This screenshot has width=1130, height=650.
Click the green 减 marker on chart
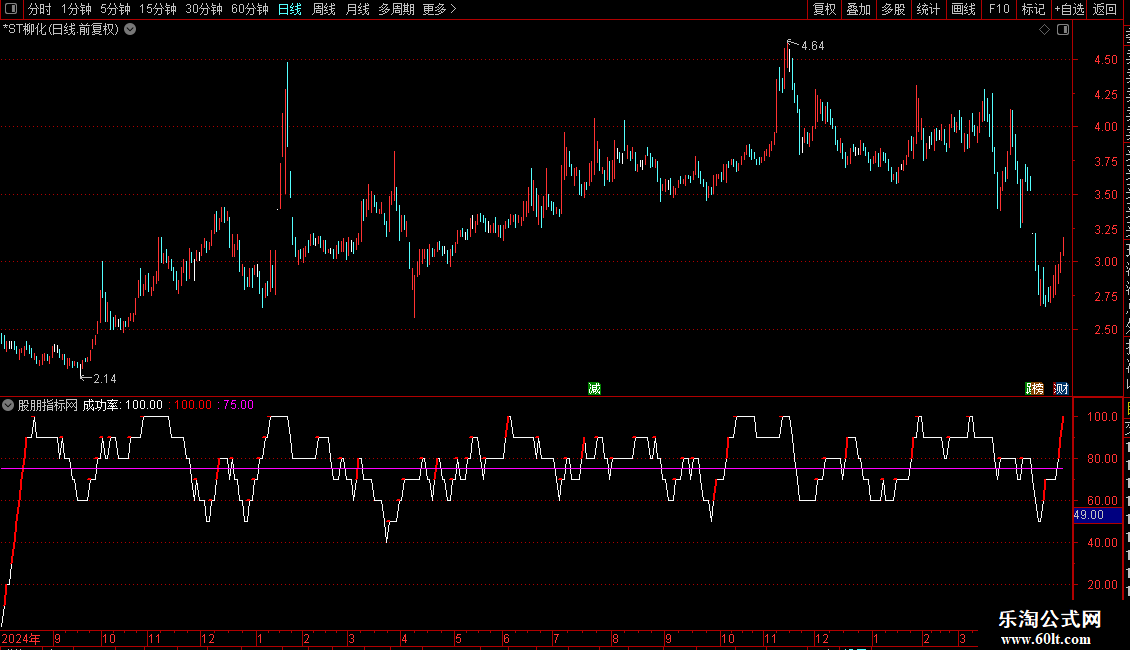coord(595,389)
